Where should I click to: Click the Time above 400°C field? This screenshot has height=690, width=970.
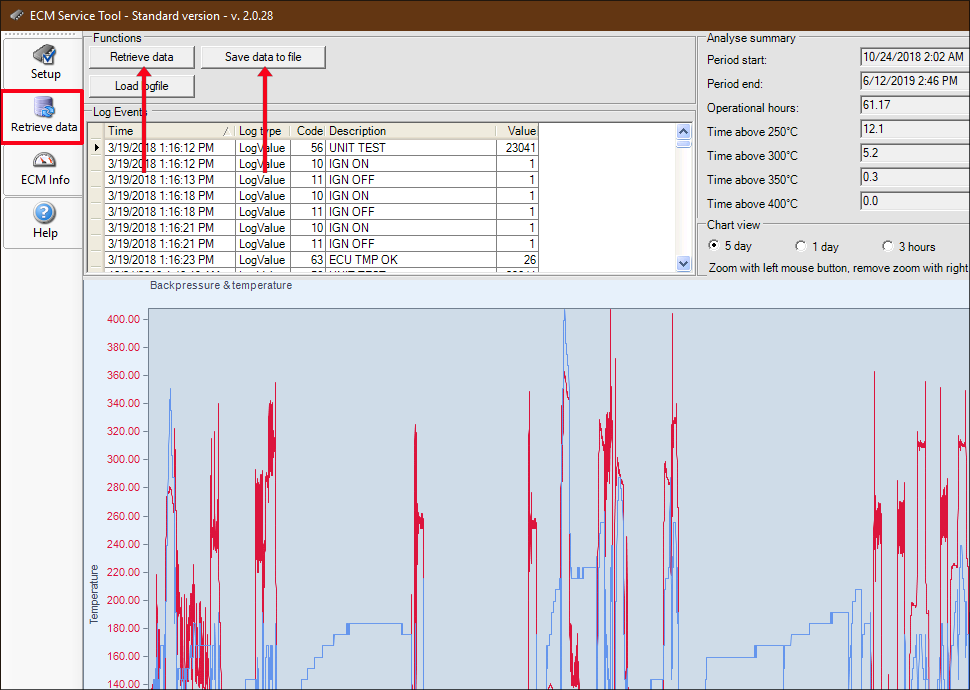[x=914, y=201]
